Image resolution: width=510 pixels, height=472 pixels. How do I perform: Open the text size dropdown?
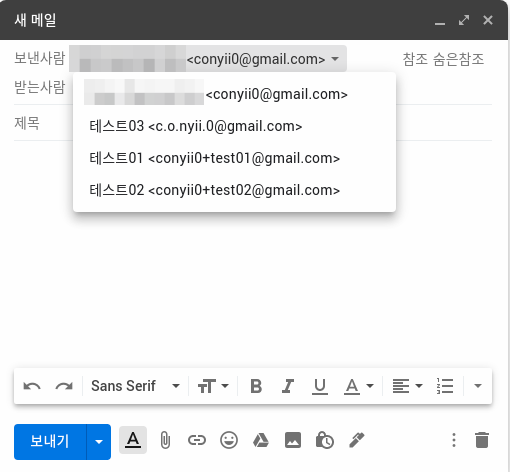[x=213, y=386]
